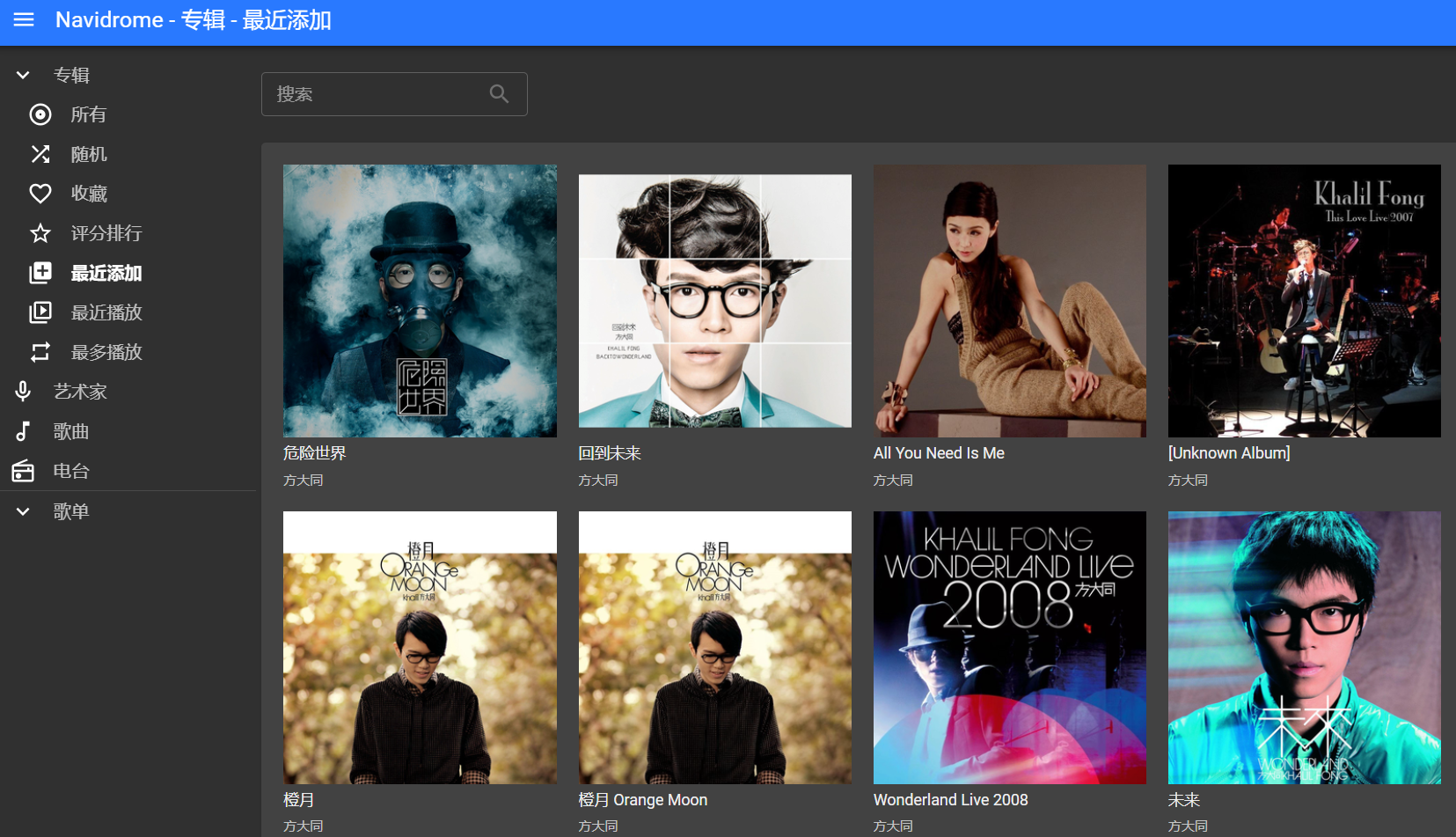Click the 收藏 heart icon
1456x837 pixels.
[x=40, y=194]
